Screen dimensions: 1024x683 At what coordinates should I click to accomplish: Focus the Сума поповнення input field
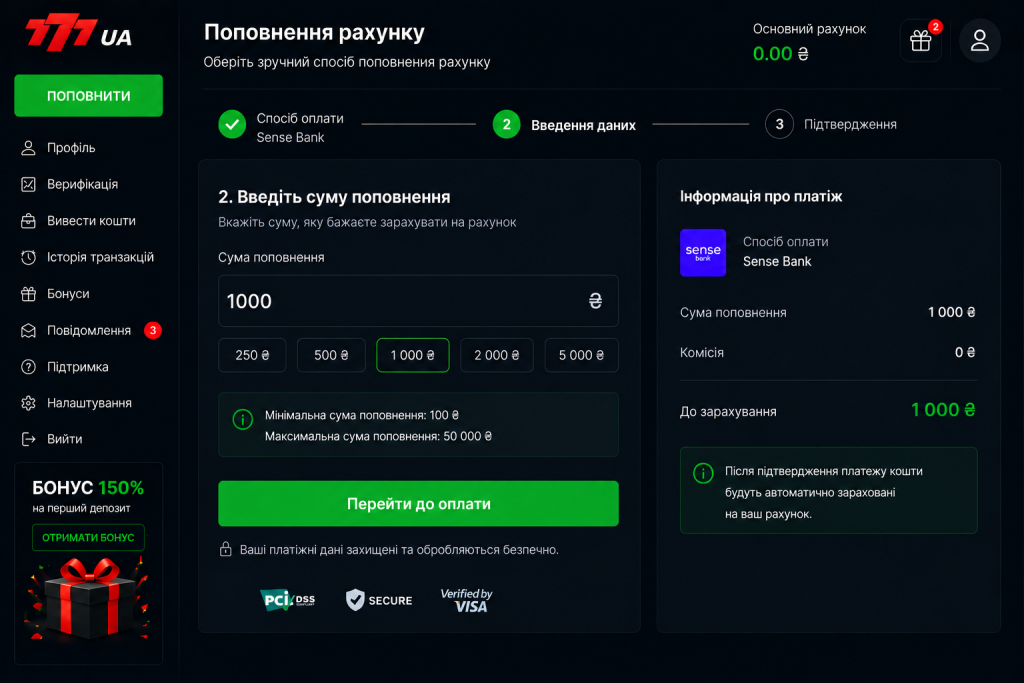pos(419,301)
